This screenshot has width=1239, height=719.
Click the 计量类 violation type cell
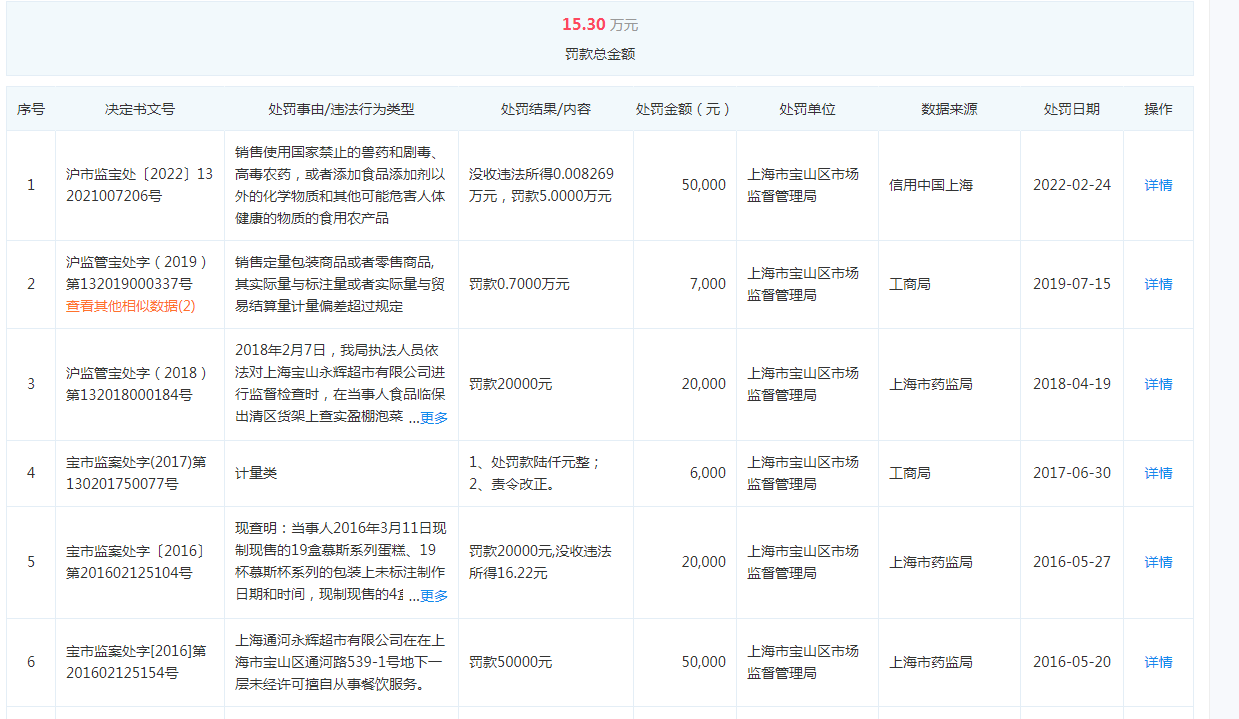pyautogui.click(x=256, y=473)
